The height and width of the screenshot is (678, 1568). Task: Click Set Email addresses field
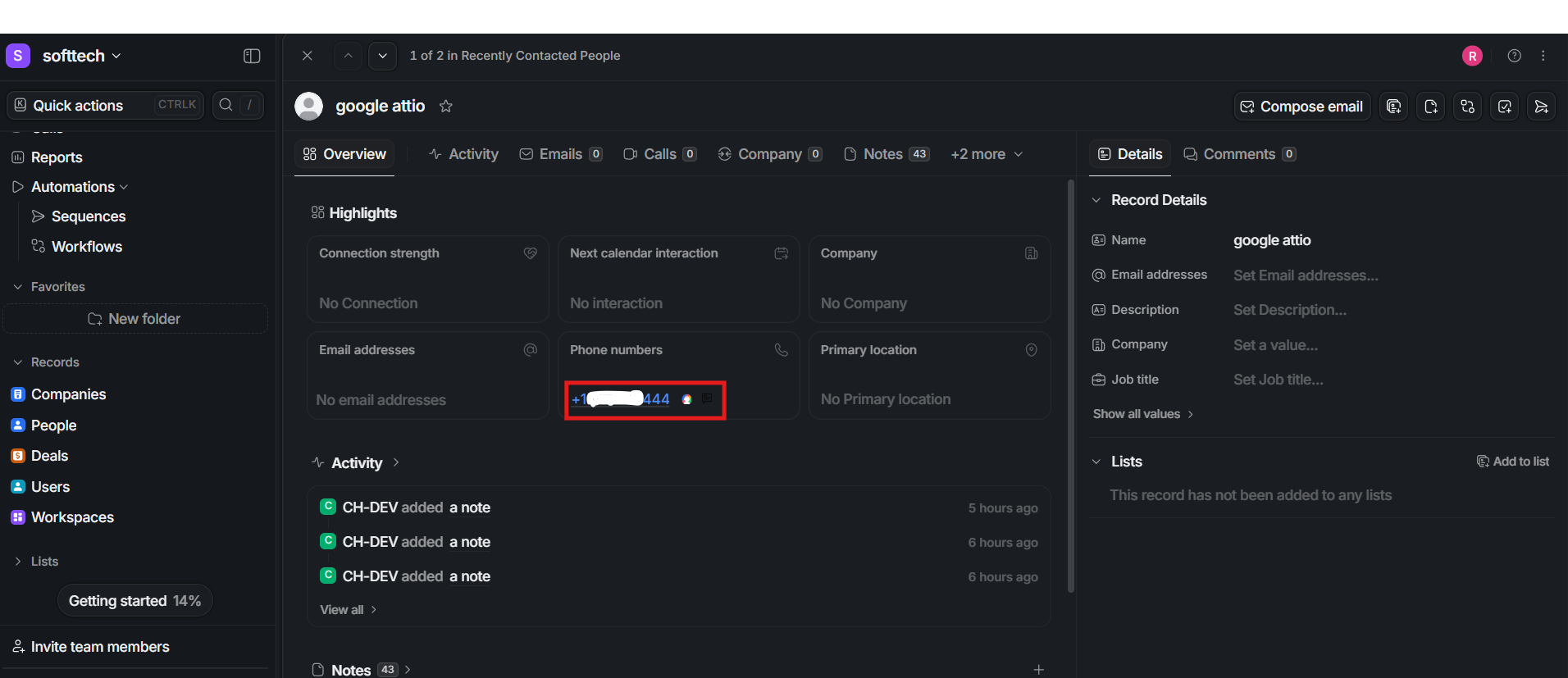[x=1306, y=275]
